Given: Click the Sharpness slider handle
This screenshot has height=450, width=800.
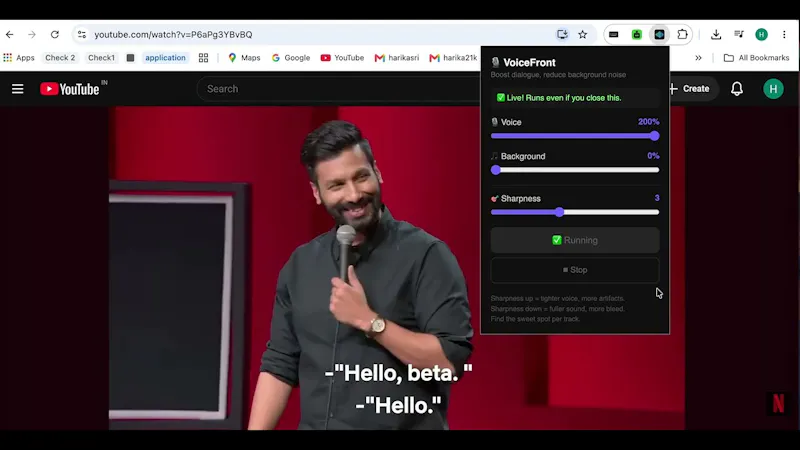Looking at the screenshot, I should (x=560, y=212).
